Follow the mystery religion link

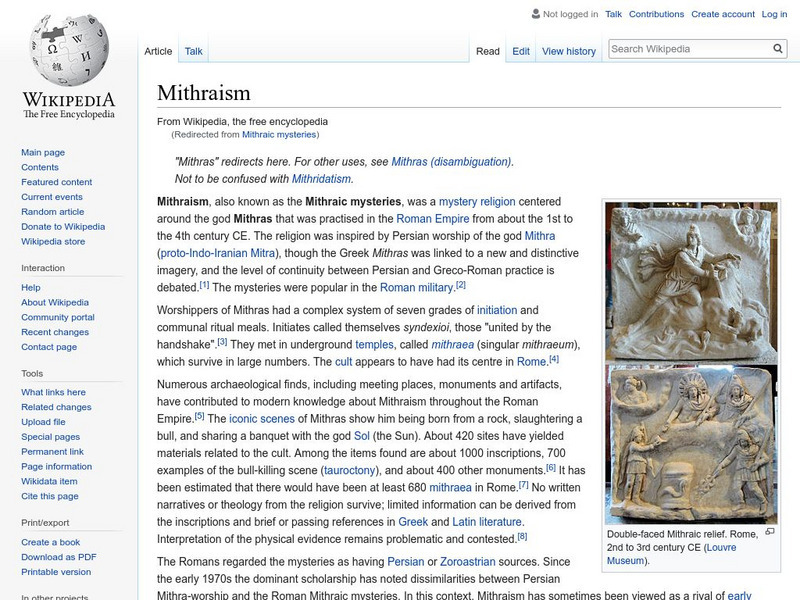477,202
